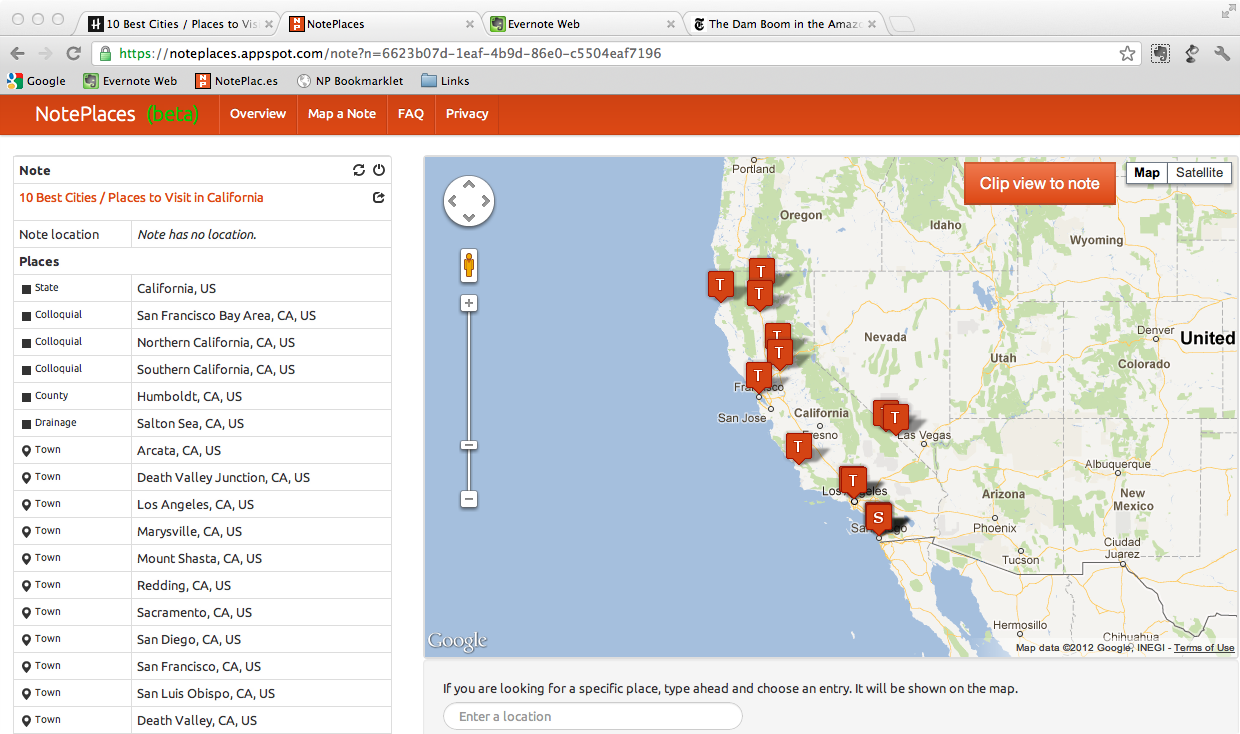Viewport: 1240px width, 734px height.
Task: Click the Enter a location field
Action: (x=593, y=716)
